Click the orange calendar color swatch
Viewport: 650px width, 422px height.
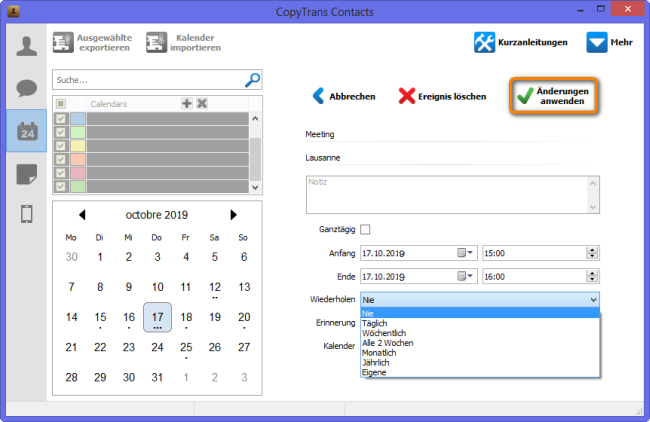[x=78, y=159]
